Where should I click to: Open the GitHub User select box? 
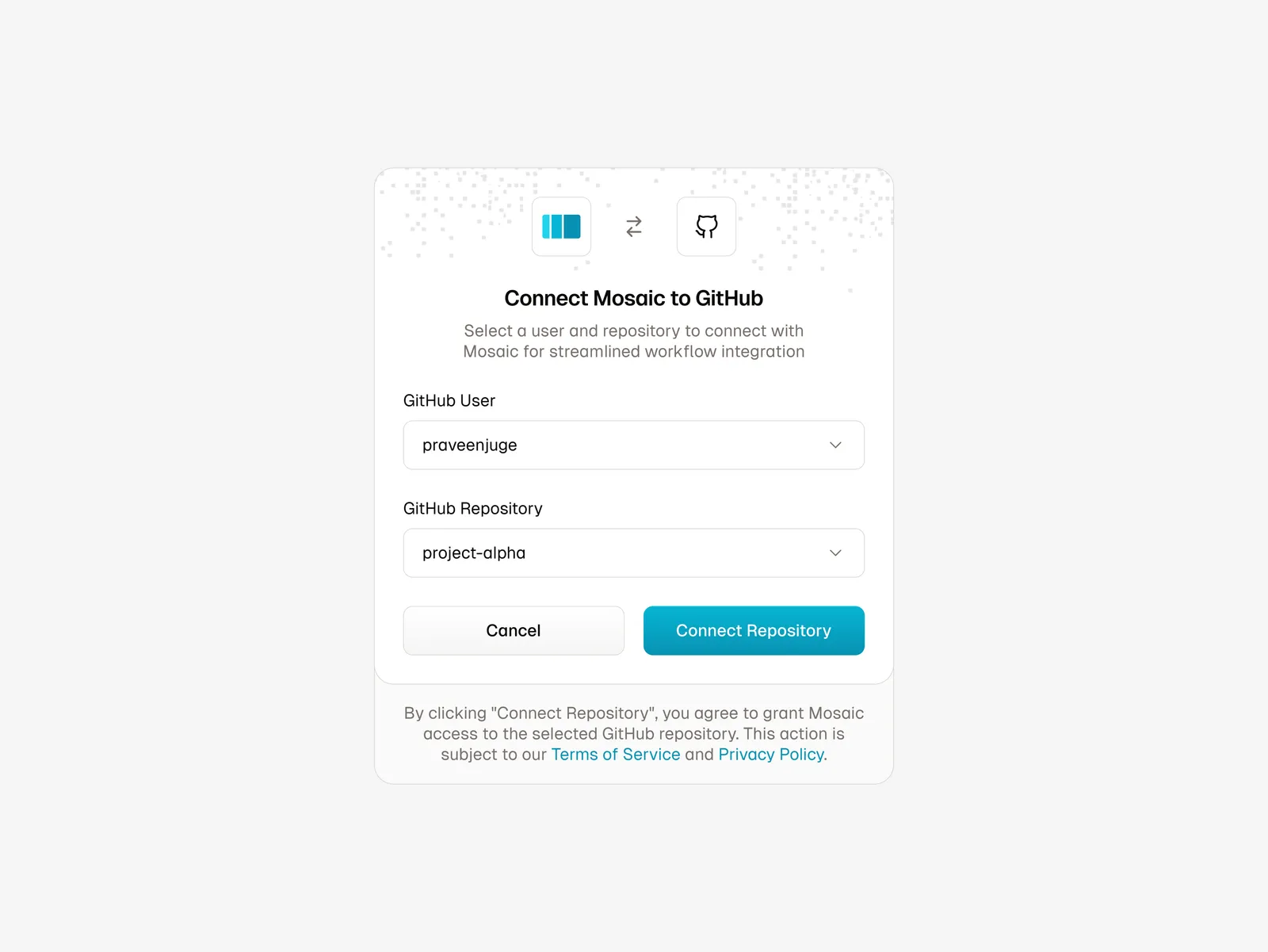pos(632,445)
